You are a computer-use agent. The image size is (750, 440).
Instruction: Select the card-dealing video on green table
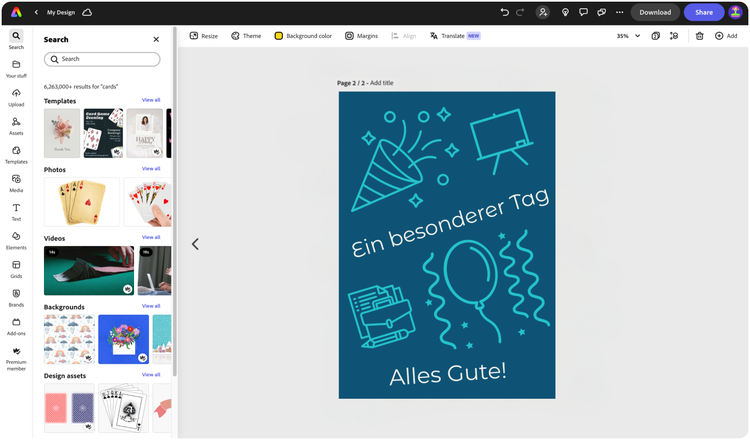[89, 271]
